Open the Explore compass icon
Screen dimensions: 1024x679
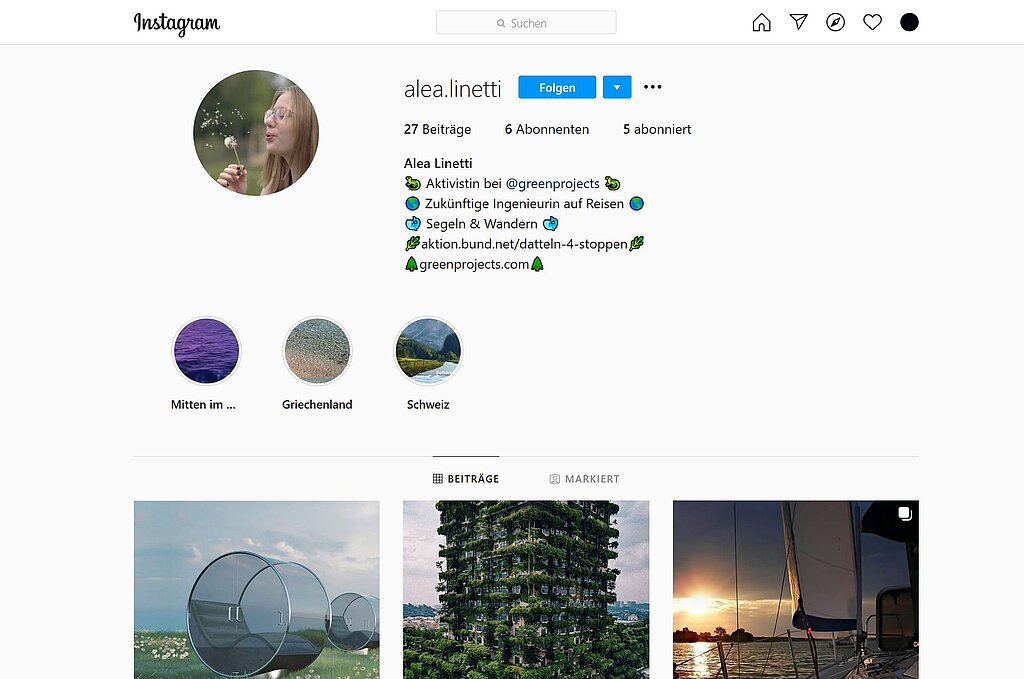point(835,22)
